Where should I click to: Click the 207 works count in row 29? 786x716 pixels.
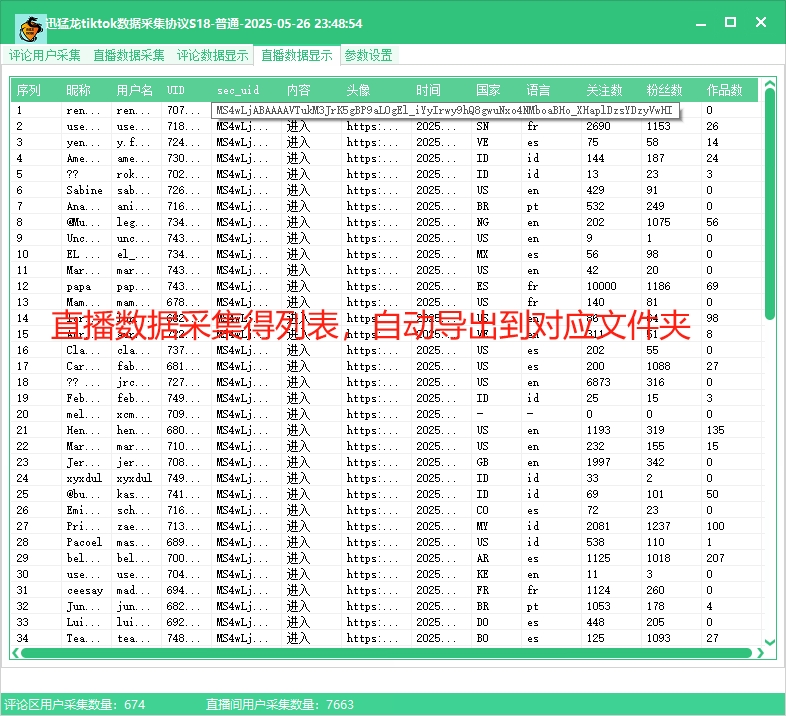(715, 559)
